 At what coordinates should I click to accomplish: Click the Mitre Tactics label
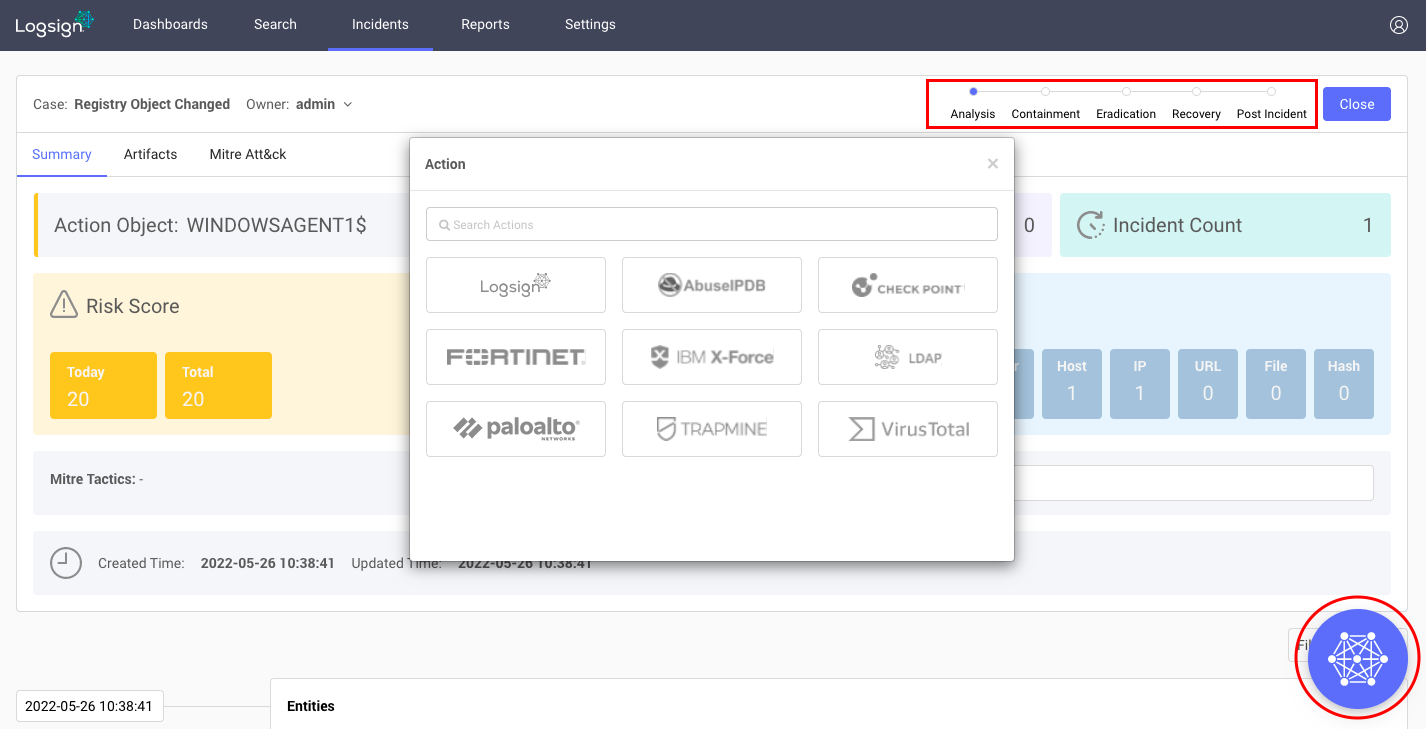tap(93, 479)
